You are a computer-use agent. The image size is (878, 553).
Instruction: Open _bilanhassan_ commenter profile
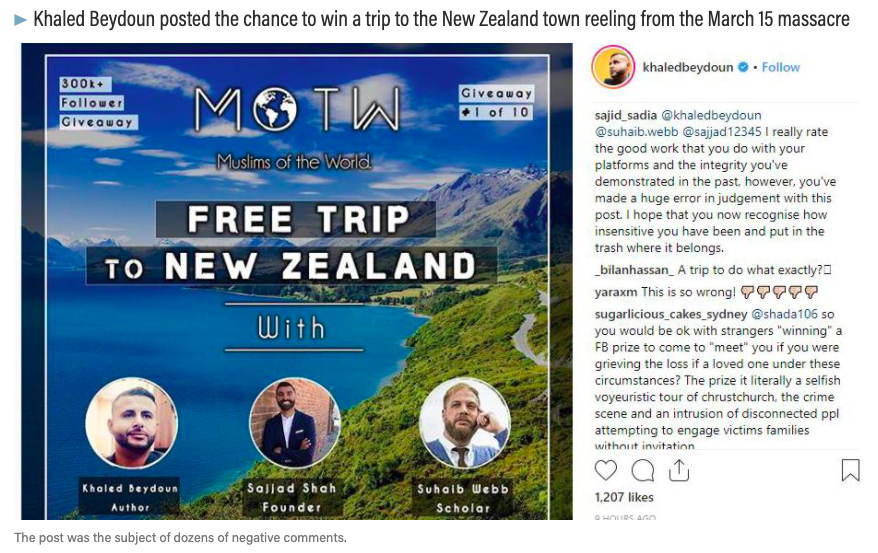pos(635,270)
